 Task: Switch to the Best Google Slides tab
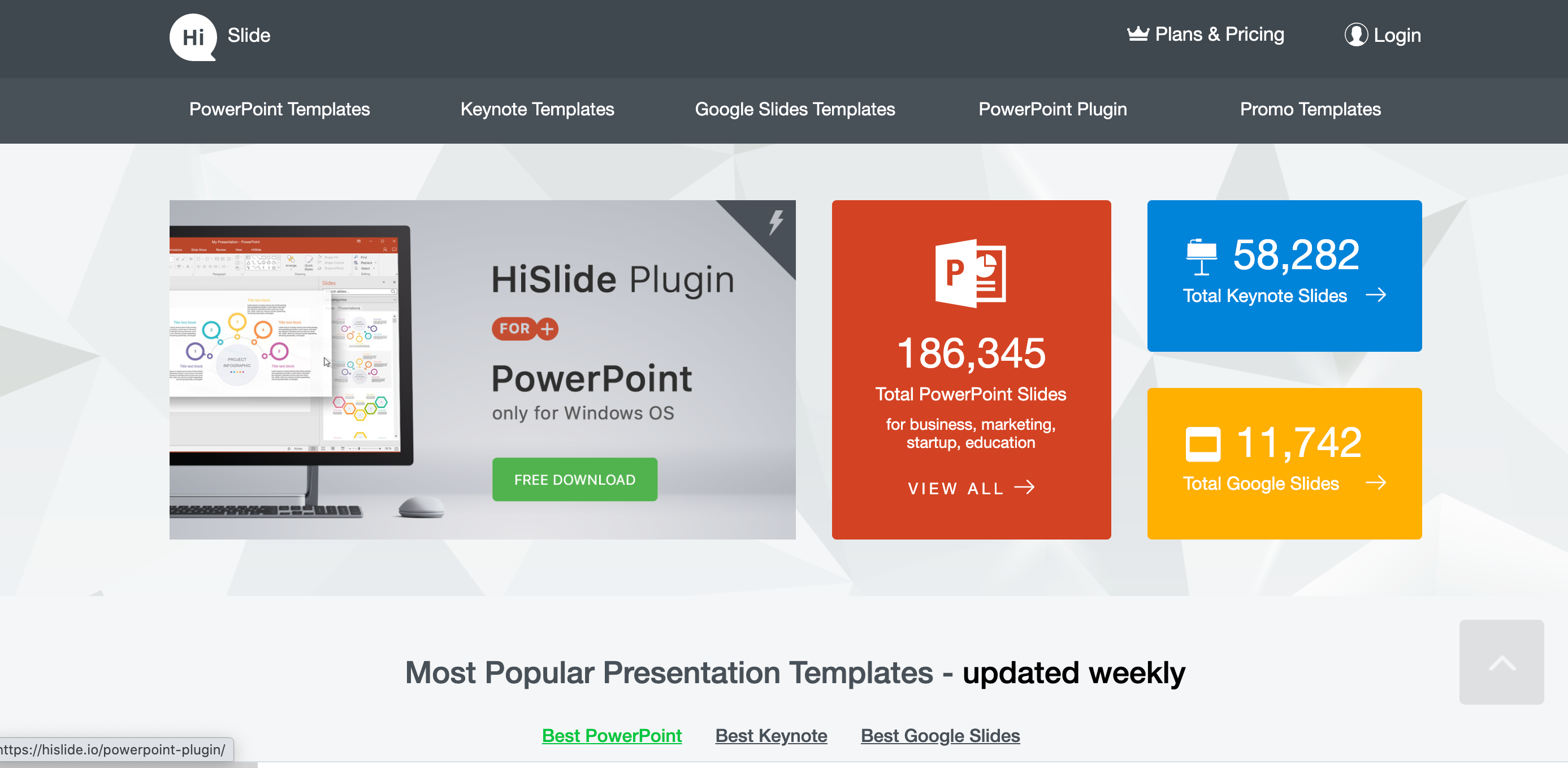point(940,736)
